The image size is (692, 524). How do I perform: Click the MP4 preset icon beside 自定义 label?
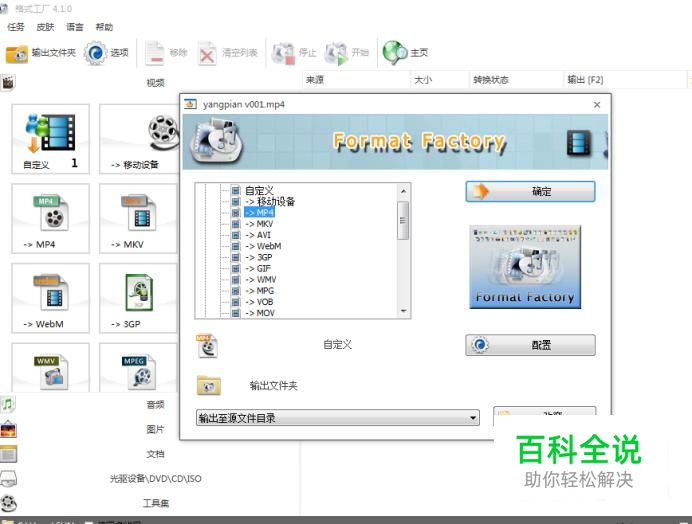pos(207,346)
